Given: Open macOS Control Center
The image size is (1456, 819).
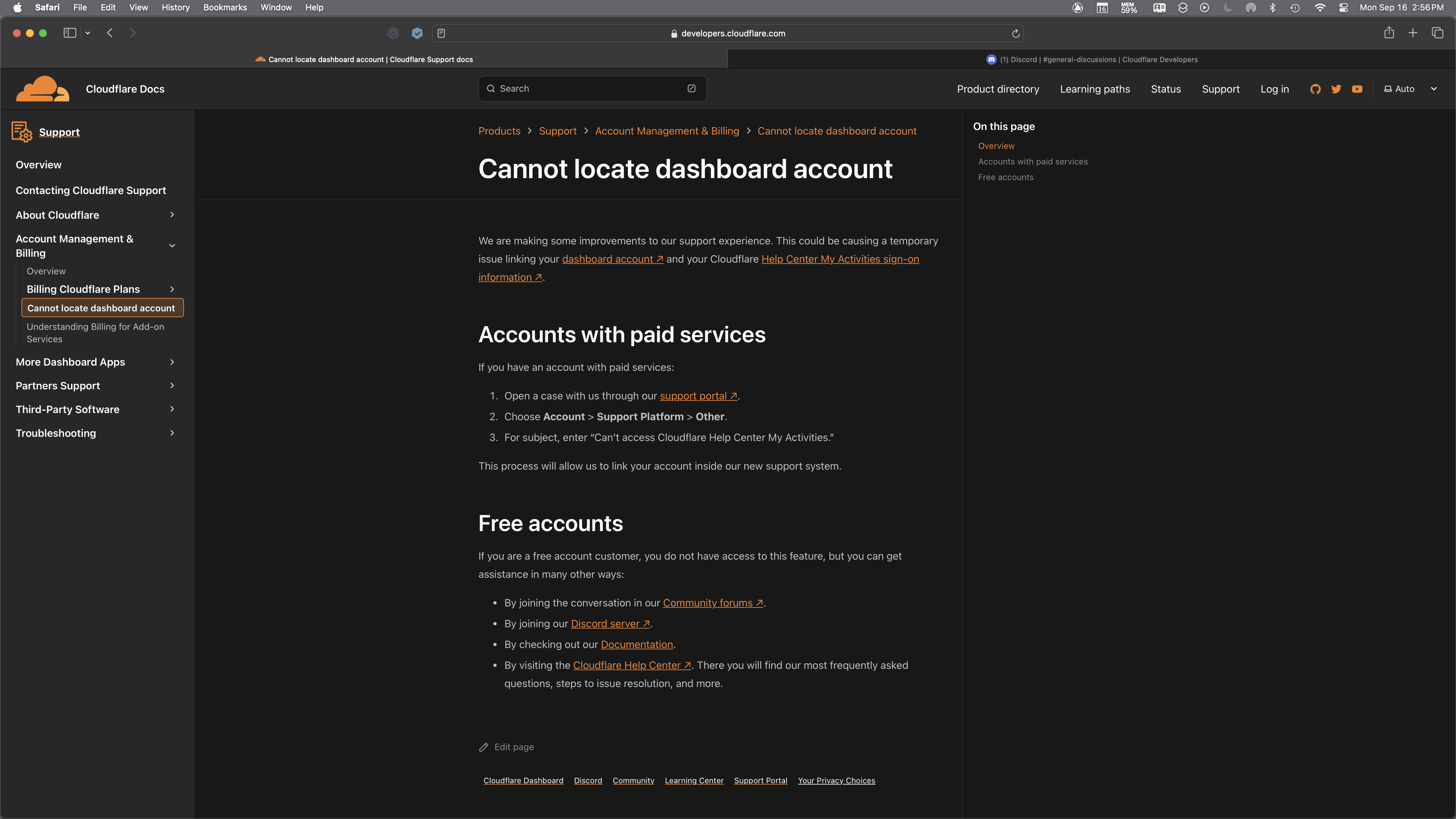Looking at the screenshot, I should [x=1344, y=7].
